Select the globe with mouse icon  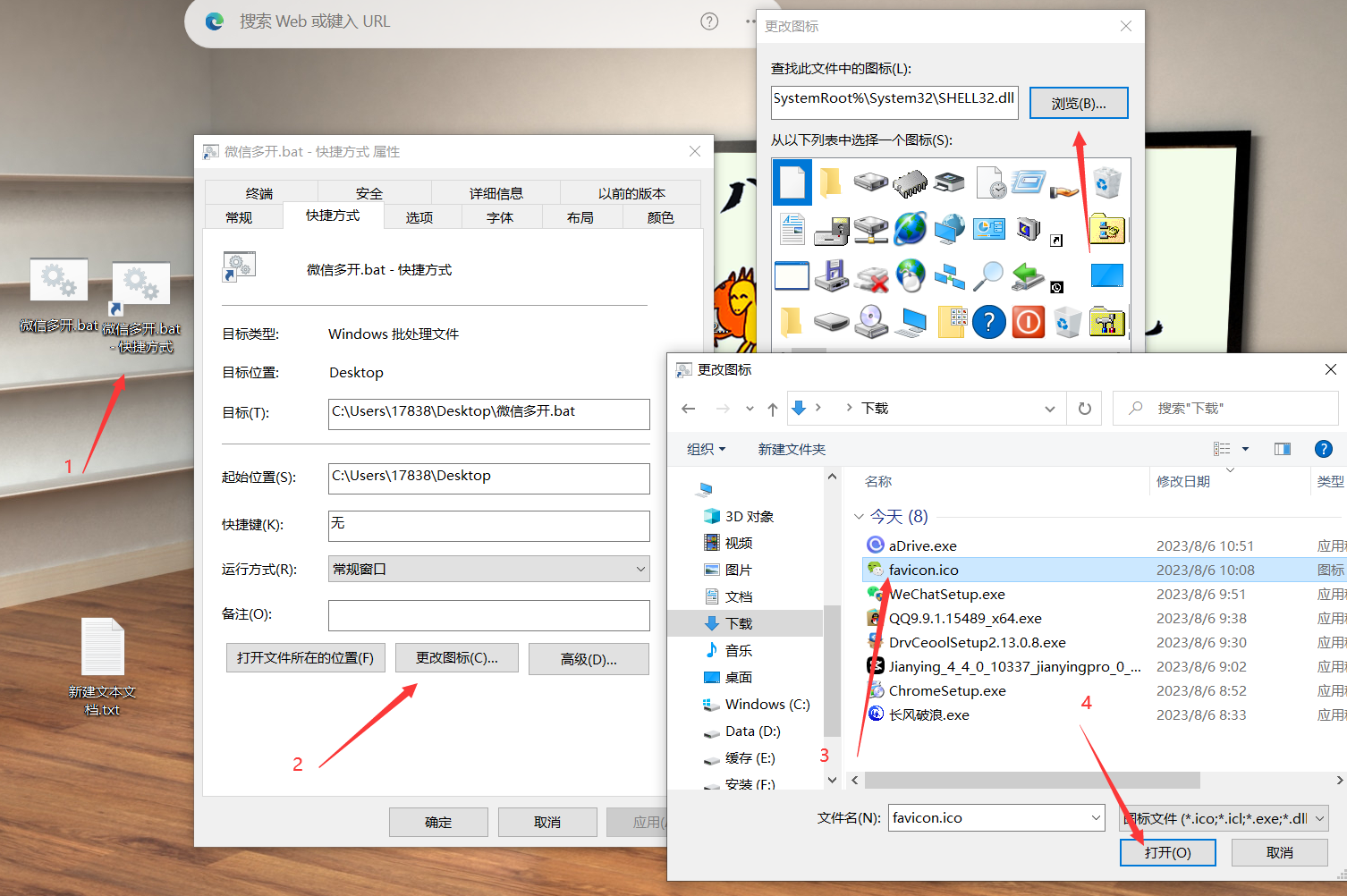coord(911,276)
